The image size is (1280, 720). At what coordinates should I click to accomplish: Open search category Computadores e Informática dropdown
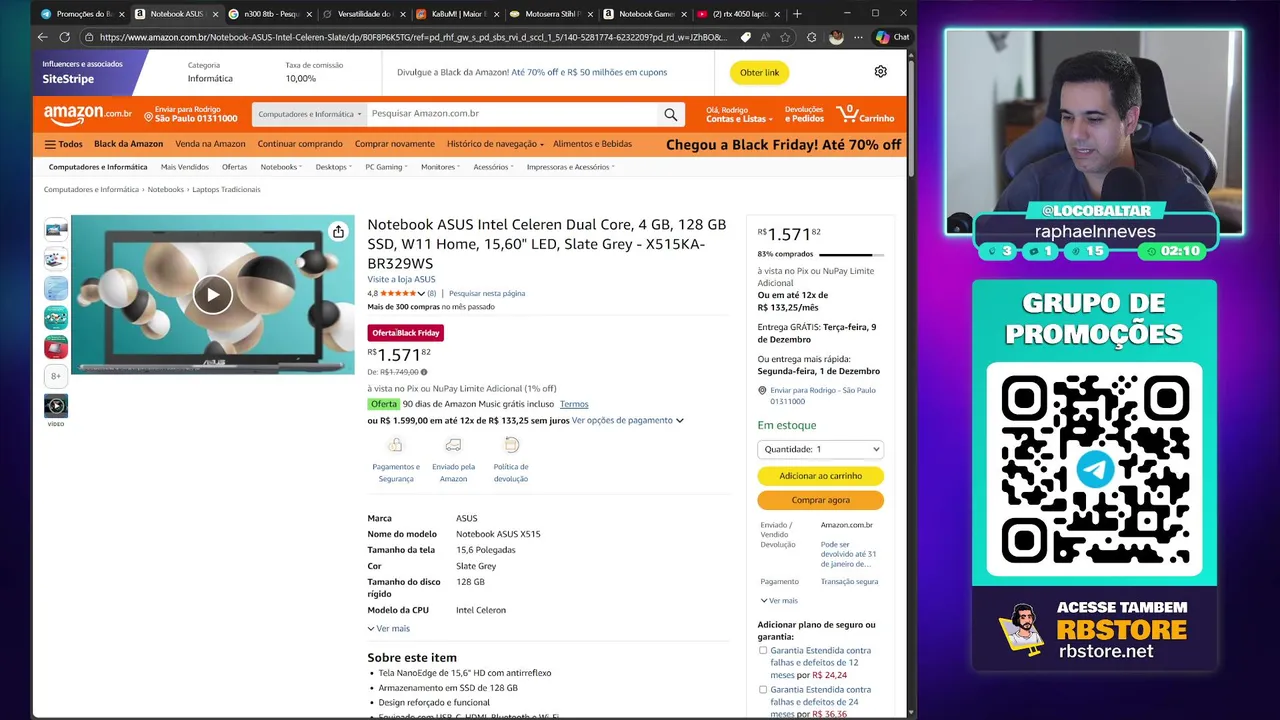tap(309, 114)
